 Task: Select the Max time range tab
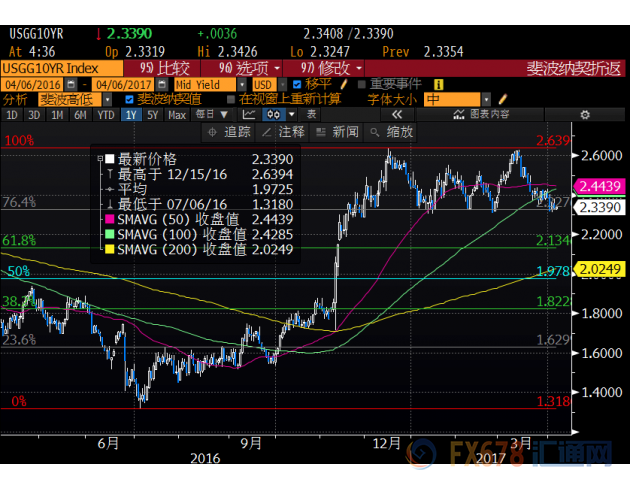click(177, 115)
